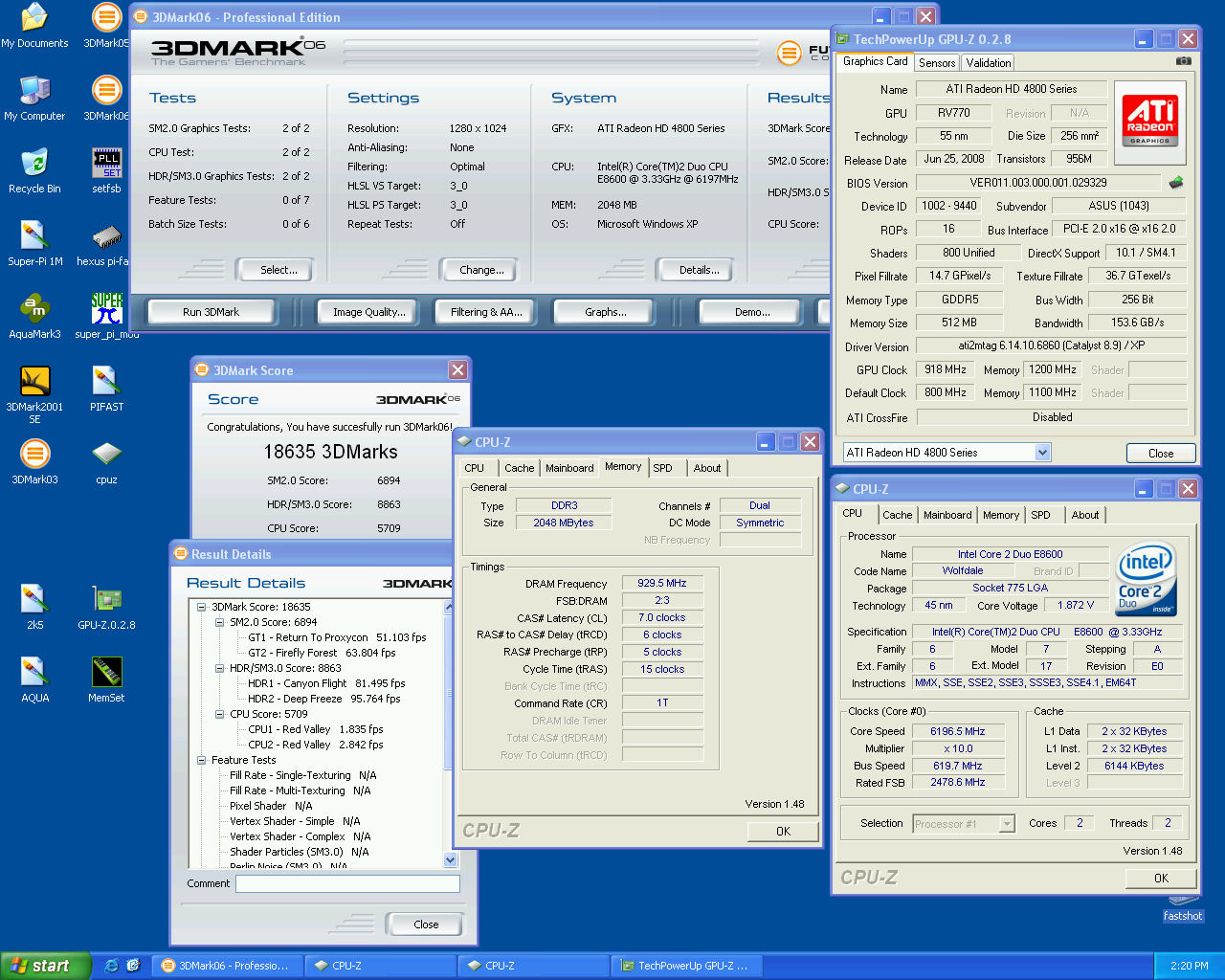The width and height of the screenshot is (1225, 980).
Task: Click the second quick launch icon after Internet Explorer
Action: (x=133, y=966)
